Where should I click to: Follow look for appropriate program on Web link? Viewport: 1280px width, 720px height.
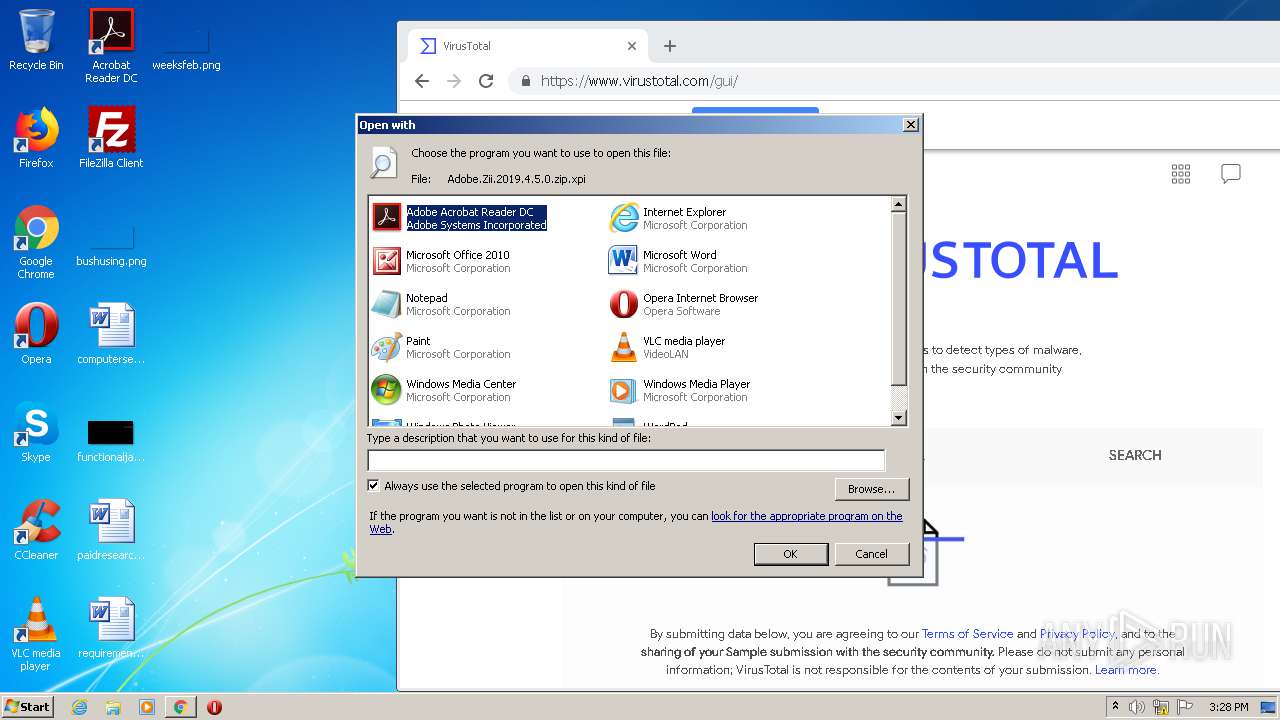click(807, 516)
